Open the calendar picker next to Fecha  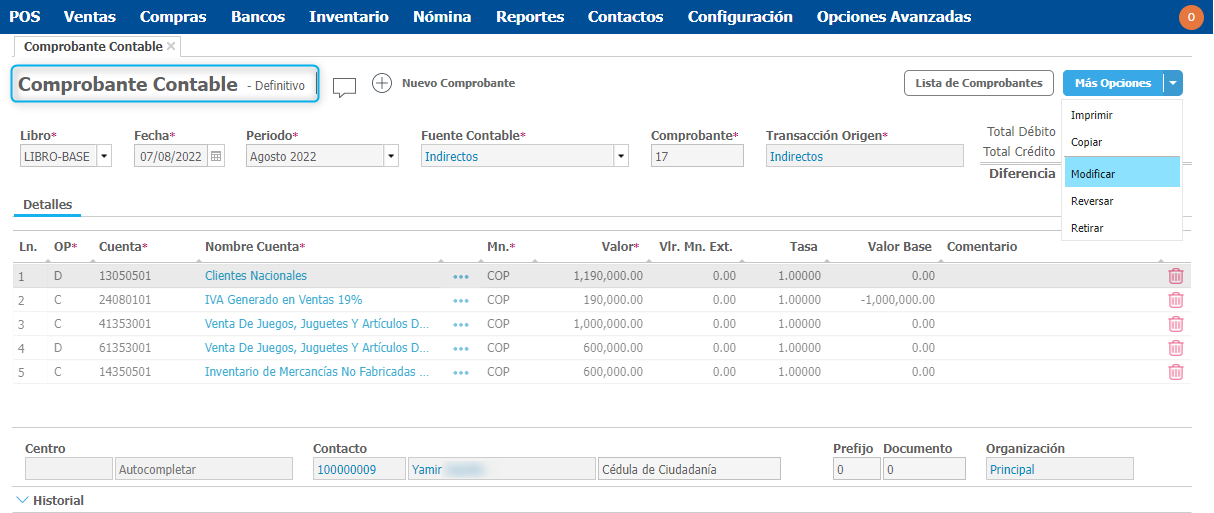point(216,156)
